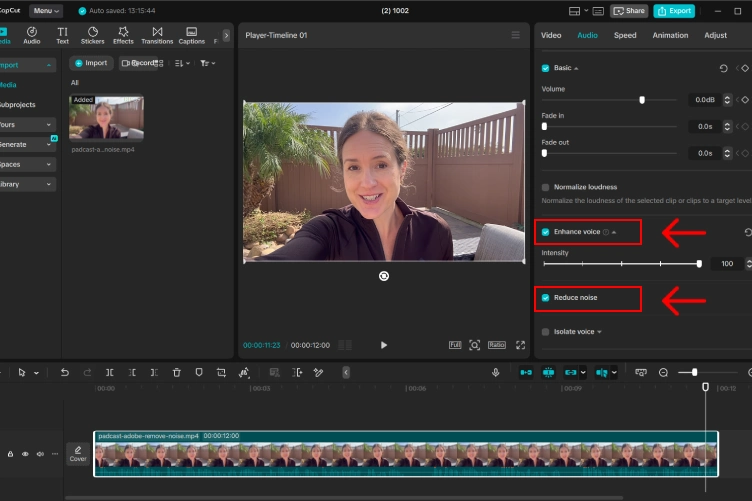Screen dimensions: 752x501
Task: Uncheck the Basic checkbox
Action: coord(545,68)
